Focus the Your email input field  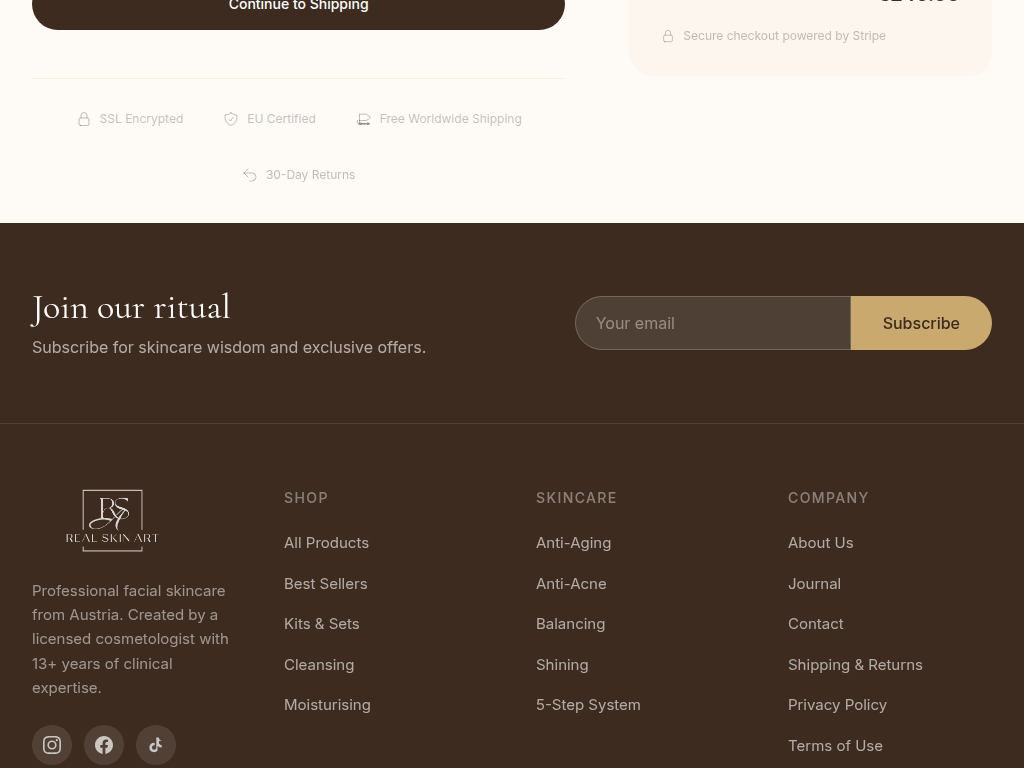[x=712, y=323]
